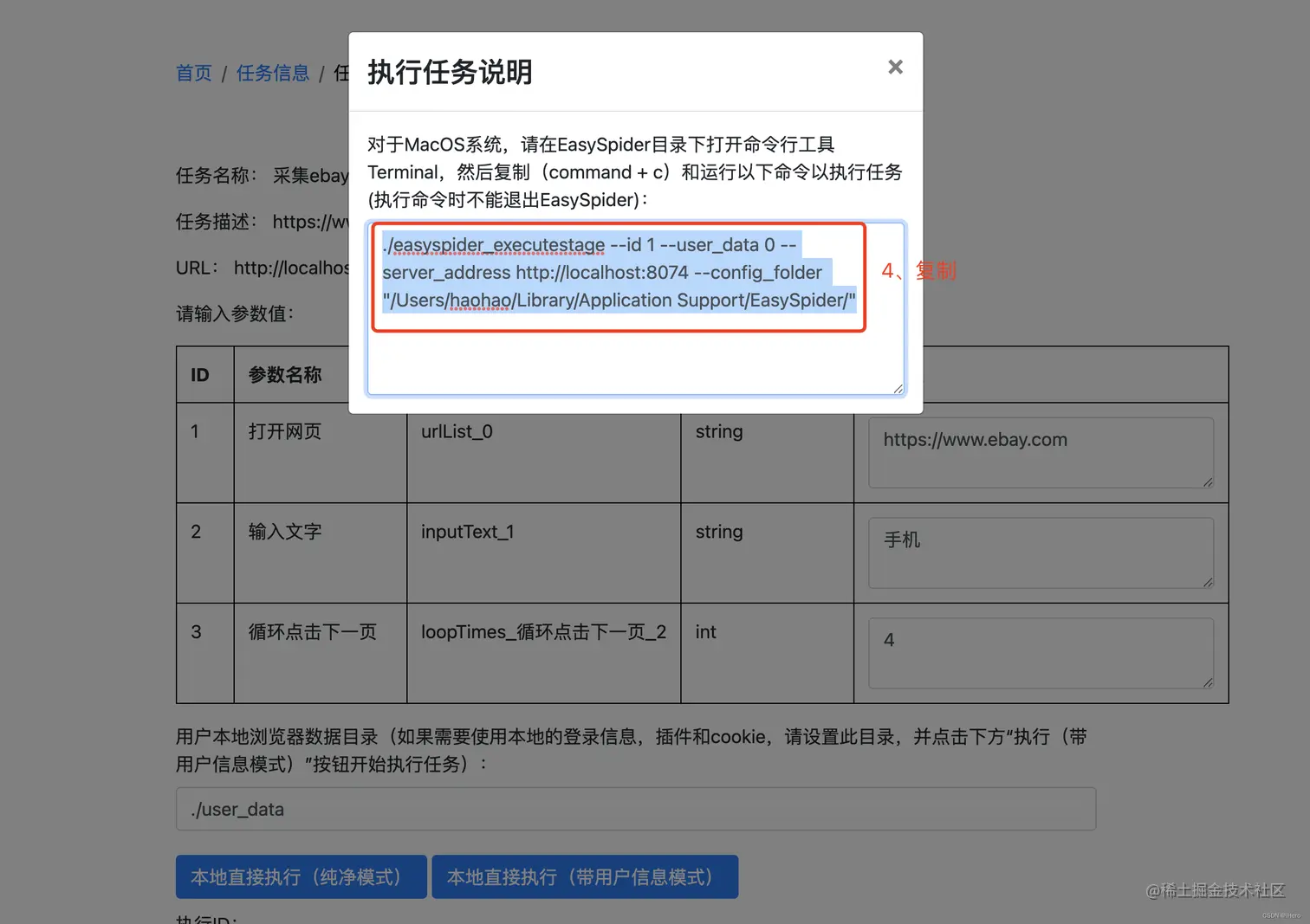This screenshot has height=924, width=1310.
Task: Select the highlighted easyspider_executestage command text
Action: pos(619,272)
